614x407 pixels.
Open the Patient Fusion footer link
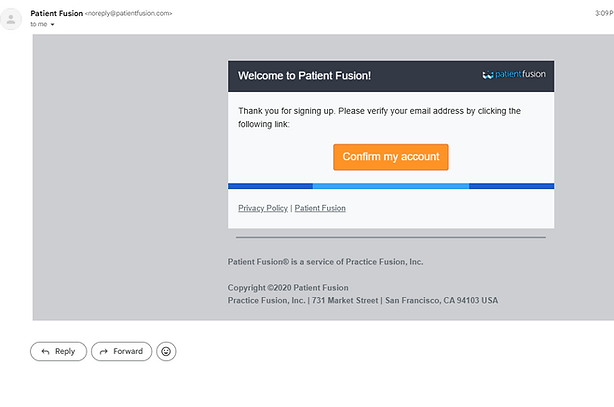[320, 208]
